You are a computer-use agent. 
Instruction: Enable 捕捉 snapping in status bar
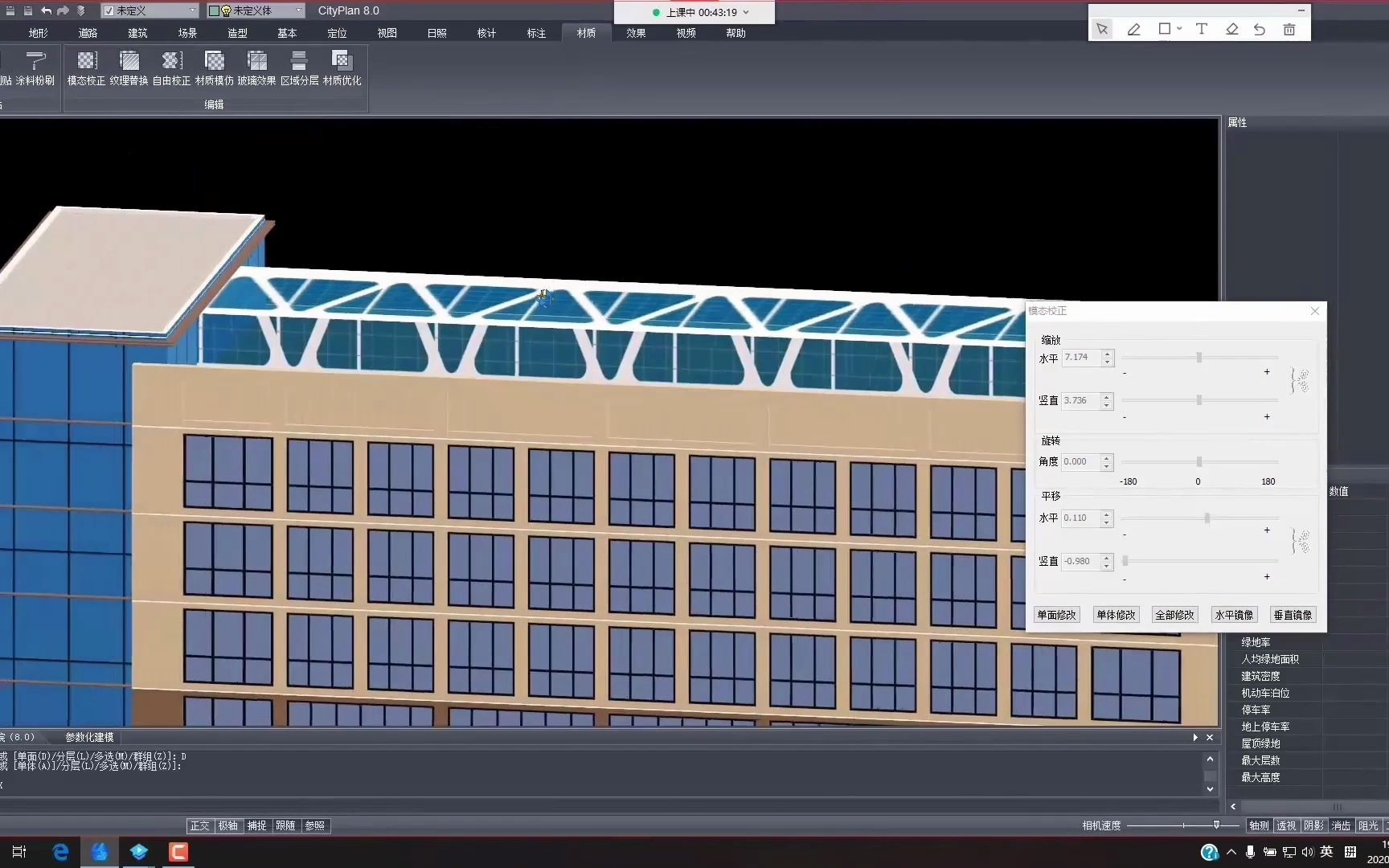[x=256, y=825]
